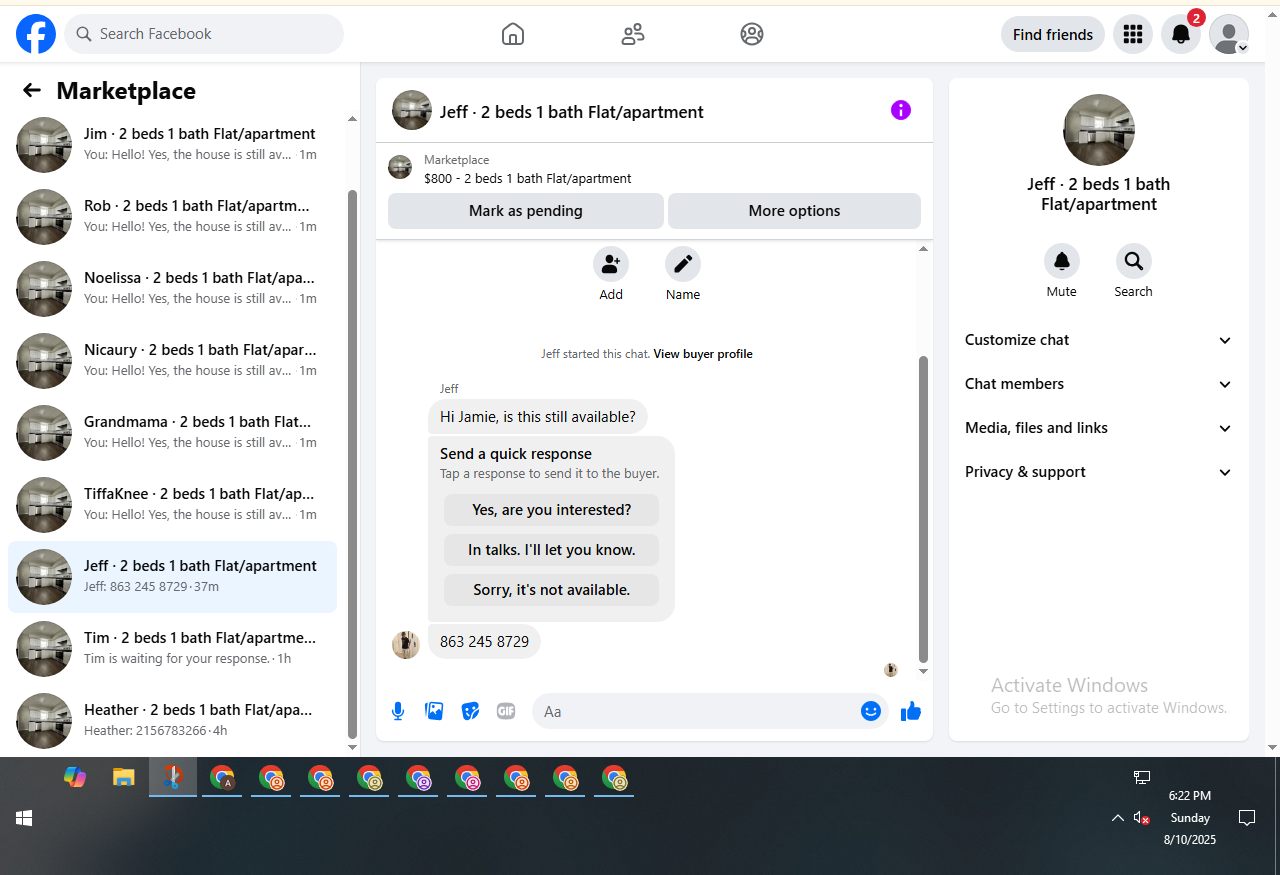Viewport: 1280px width, 875px height.
Task: Click the '$800 - 2 beds 1 bath Flat/apartment' listing text
Action: 528,179
